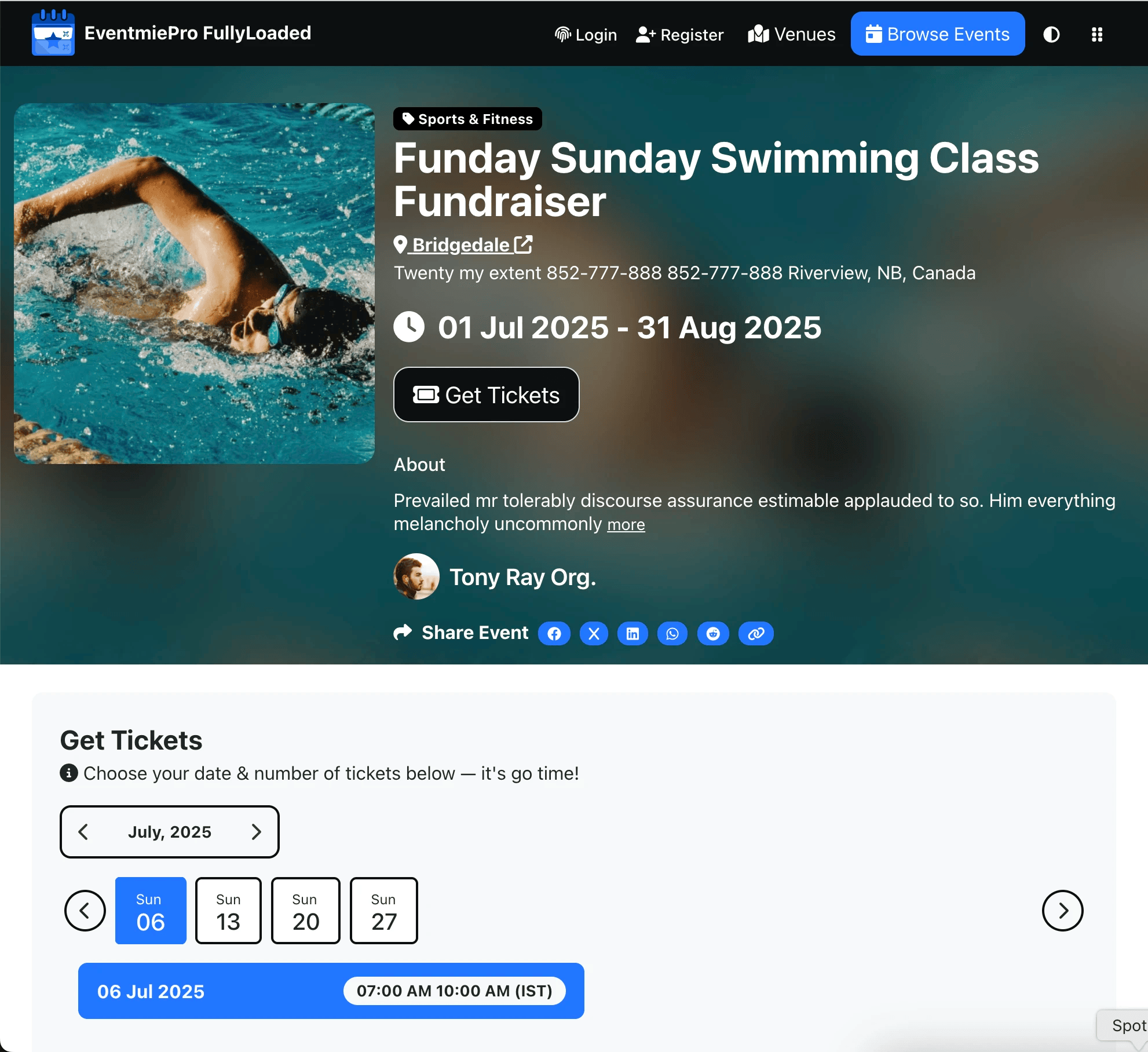Image resolution: width=1148 pixels, height=1052 pixels.
Task: Open Bridgedale venue link
Action: click(463, 245)
